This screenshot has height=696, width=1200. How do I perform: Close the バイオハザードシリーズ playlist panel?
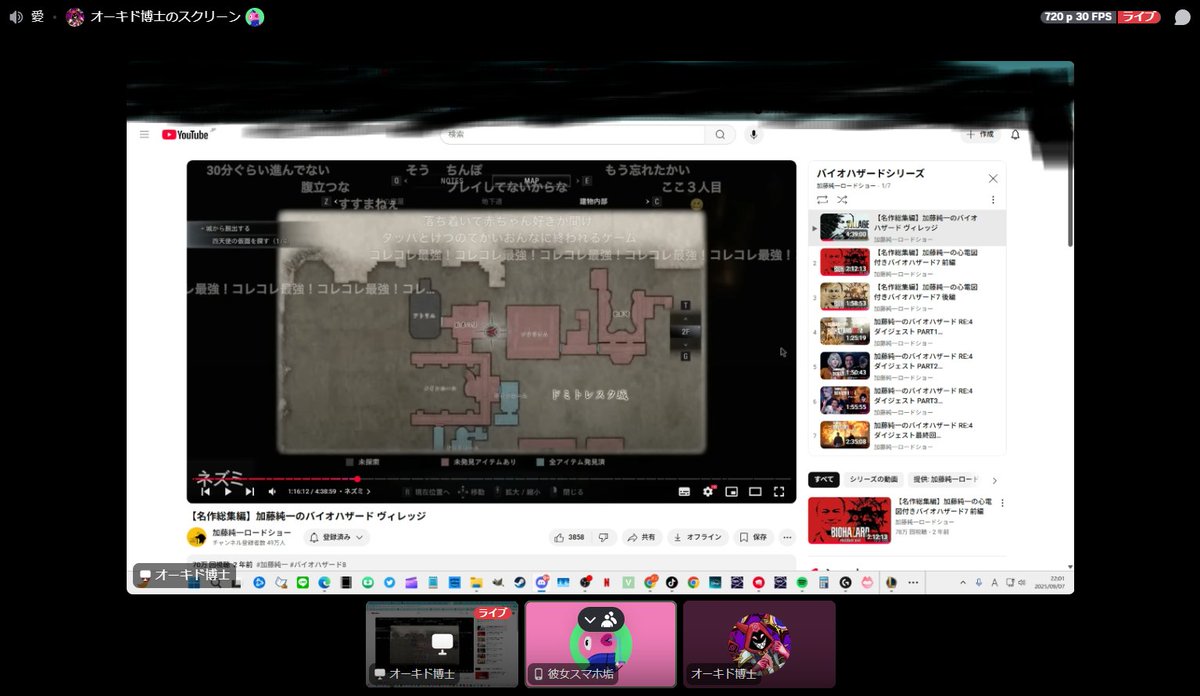(993, 178)
